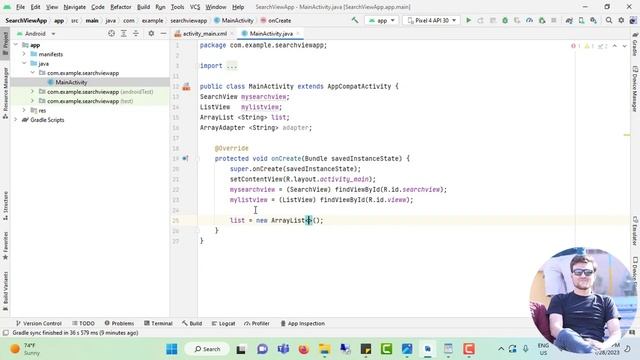This screenshot has height=360, width=640.
Task: Toggle the Build Variants tool window
Action: click(x=5, y=291)
